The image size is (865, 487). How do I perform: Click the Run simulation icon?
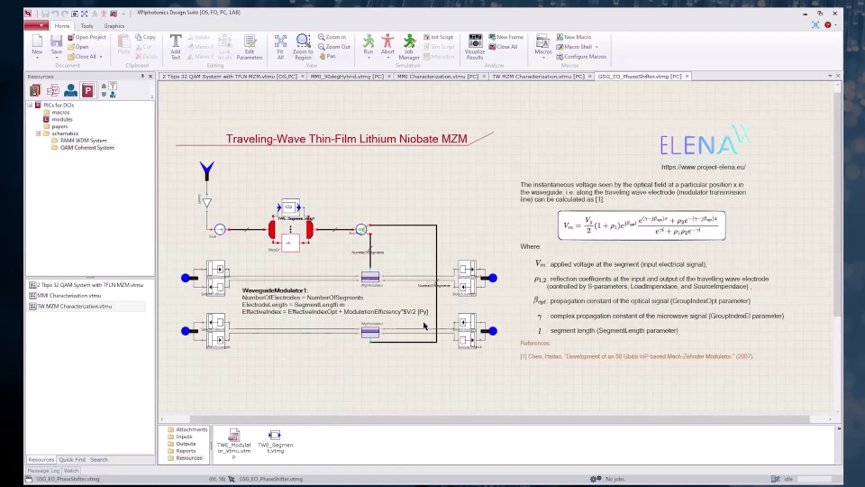(368, 44)
